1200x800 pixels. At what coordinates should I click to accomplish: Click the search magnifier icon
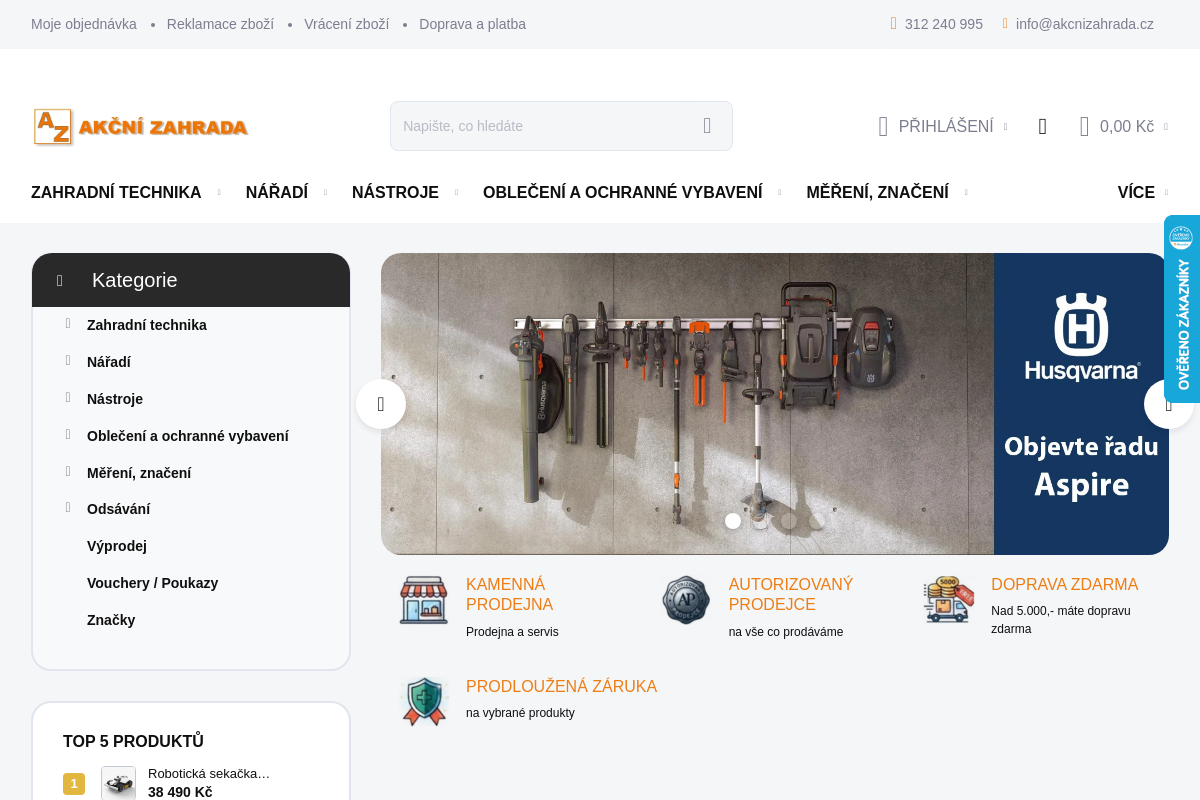[707, 126]
